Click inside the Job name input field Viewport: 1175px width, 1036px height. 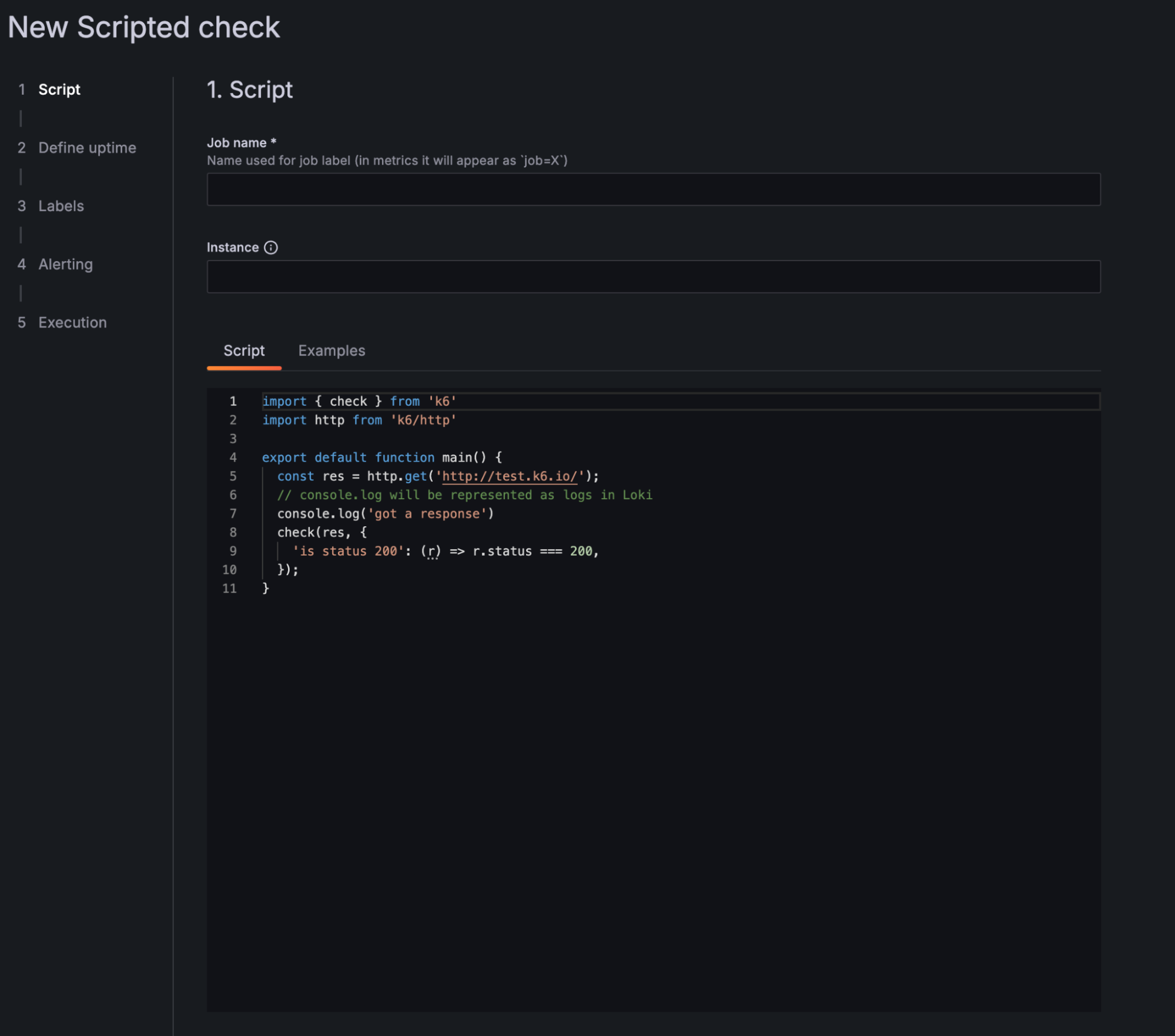tap(652, 189)
